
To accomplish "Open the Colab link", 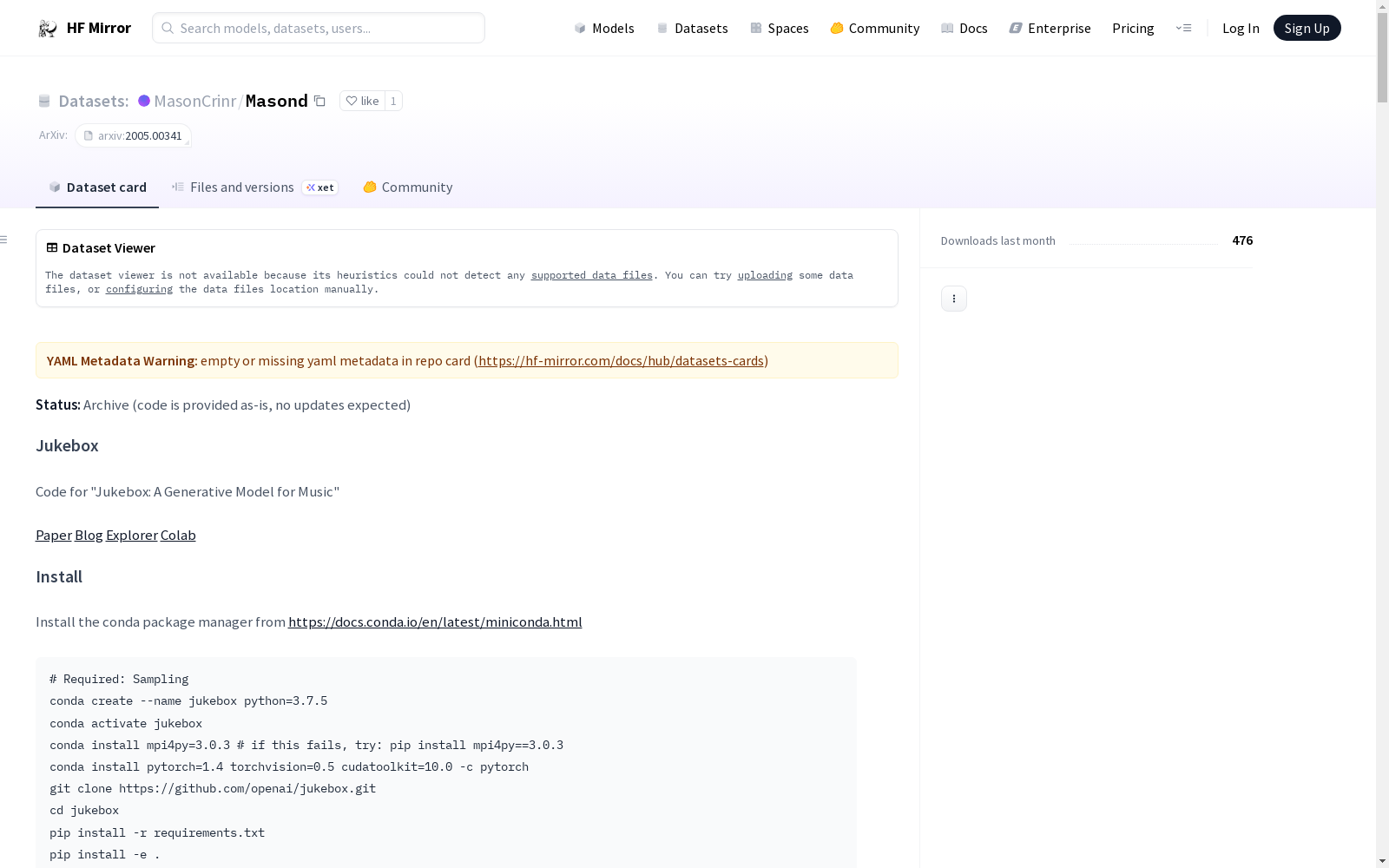I will tap(178, 535).
